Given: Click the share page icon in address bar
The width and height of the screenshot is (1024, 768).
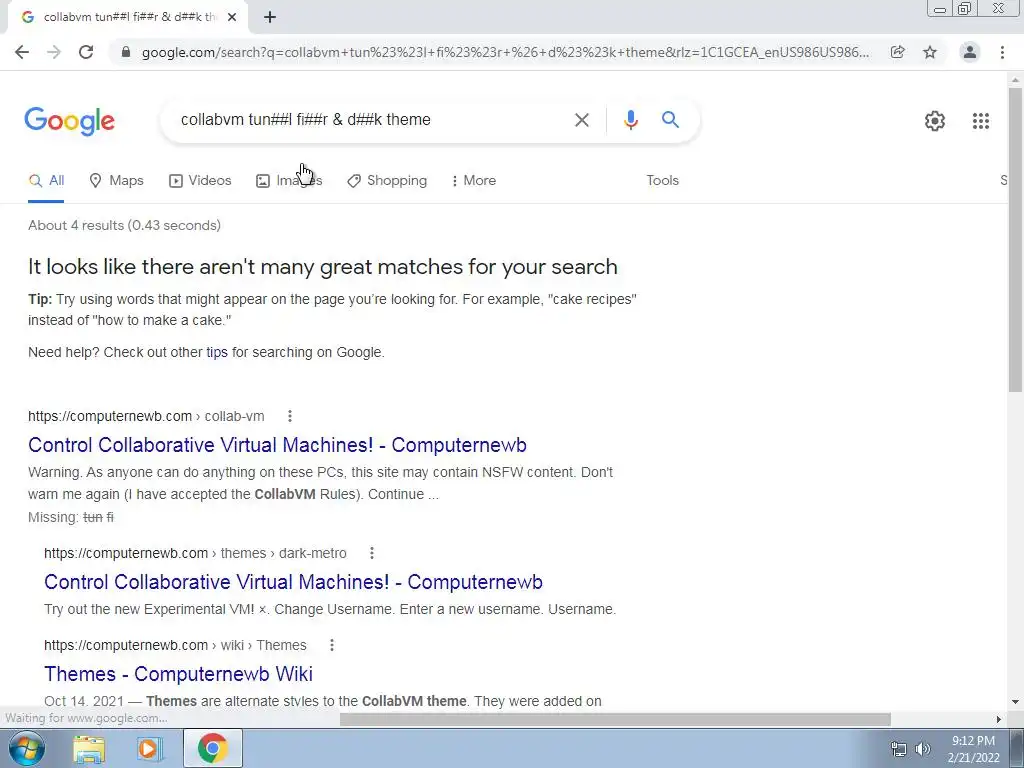Looking at the screenshot, I should click(898, 52).
